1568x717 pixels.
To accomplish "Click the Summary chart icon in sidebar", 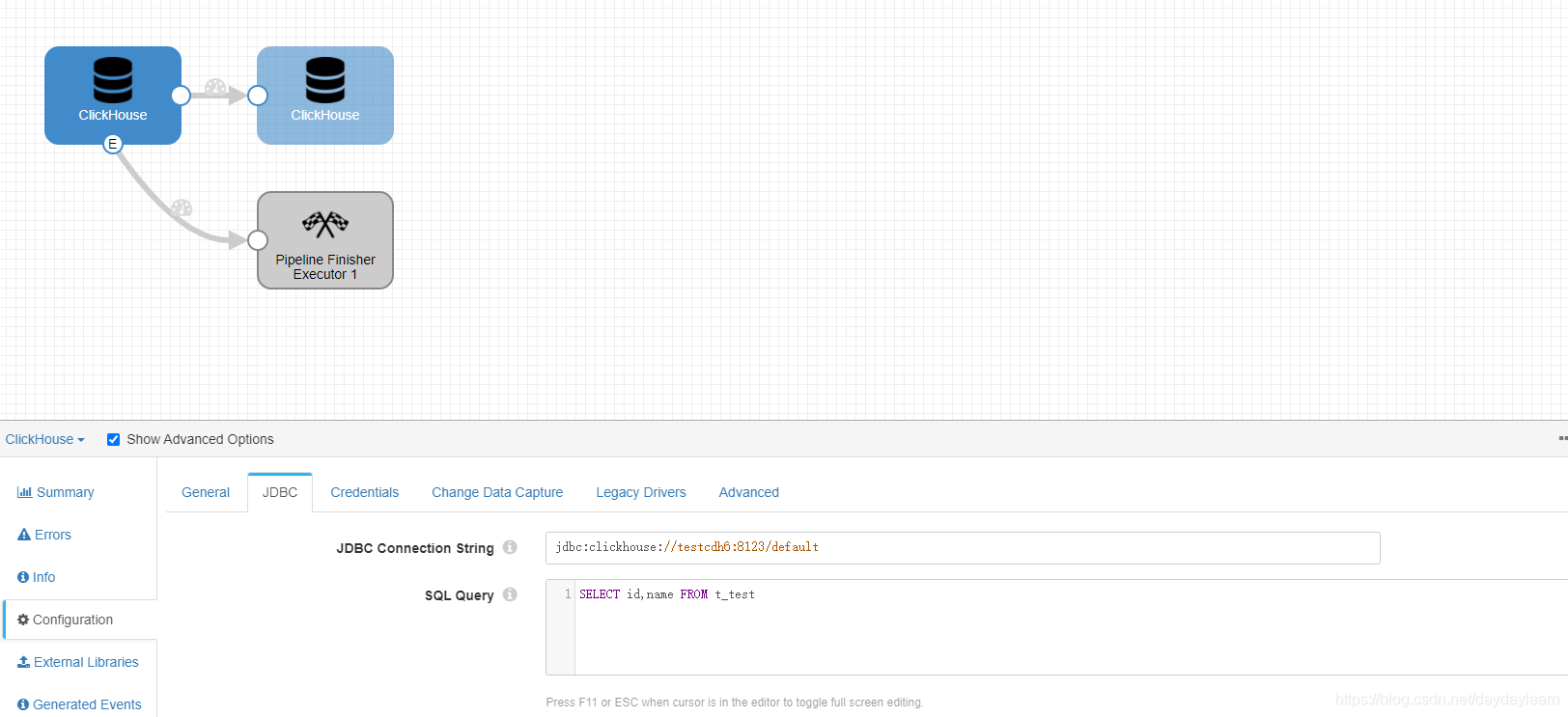I will pyautogui.click(x=24, y=492).
